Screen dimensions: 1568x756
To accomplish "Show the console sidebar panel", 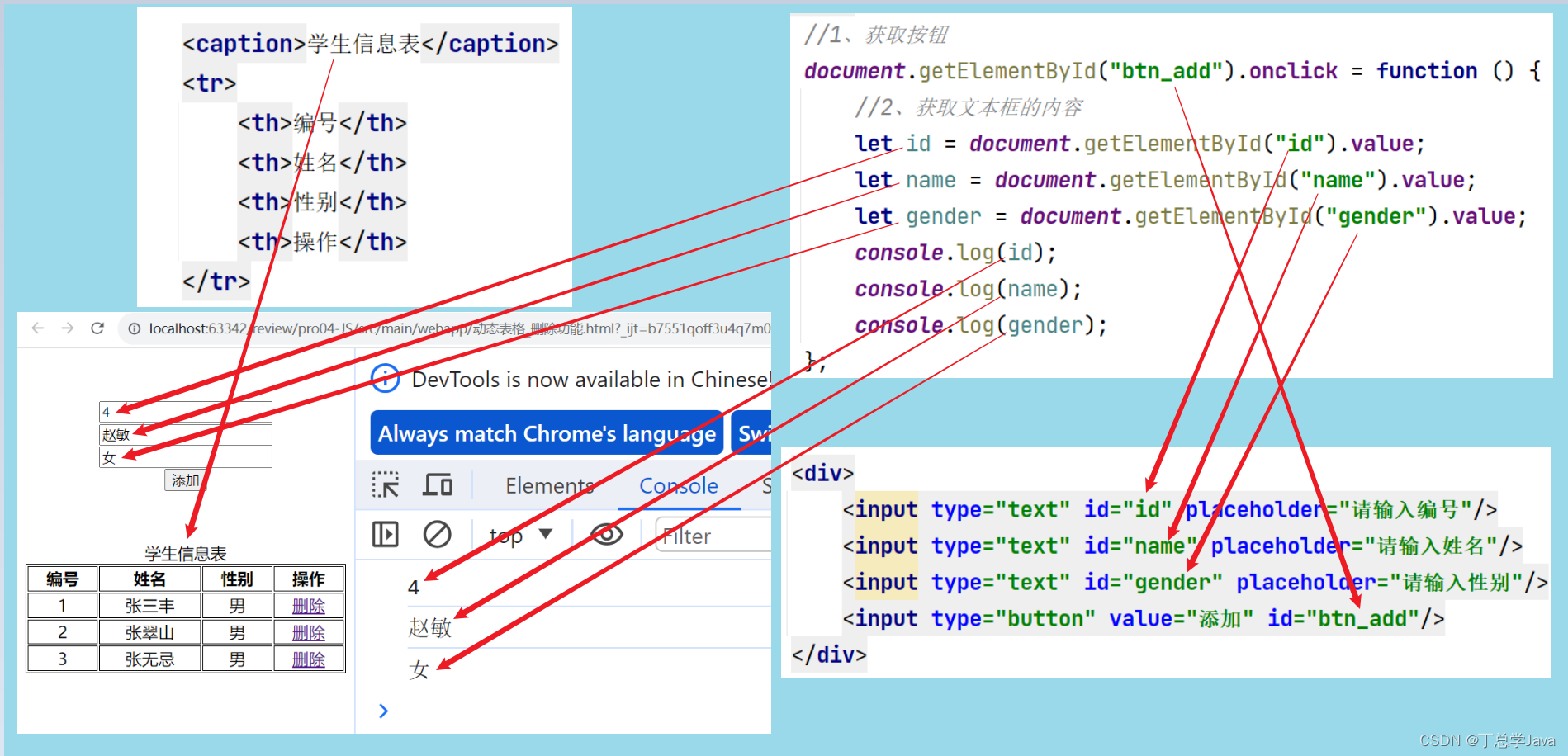I will pyautogui.click(x=386, y=535).
